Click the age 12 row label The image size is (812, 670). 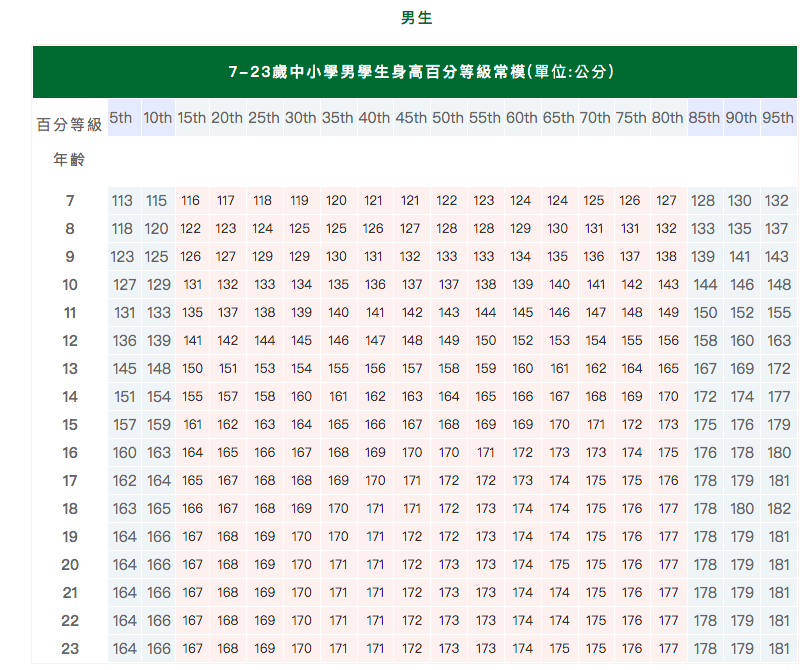point(70,341)
